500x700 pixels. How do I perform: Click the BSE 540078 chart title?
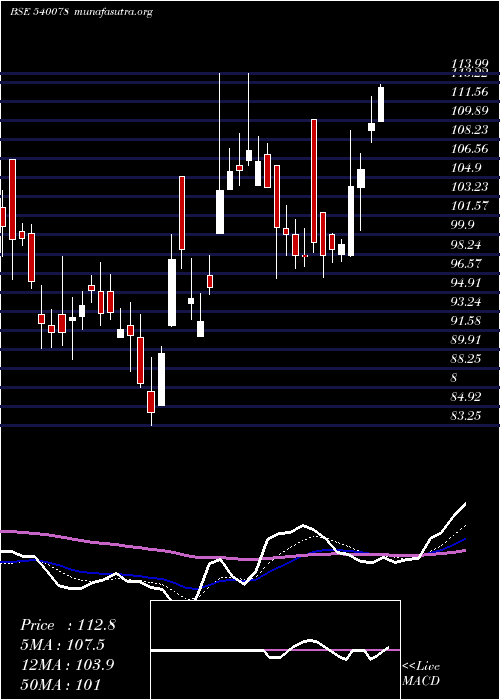pos(39,12)
